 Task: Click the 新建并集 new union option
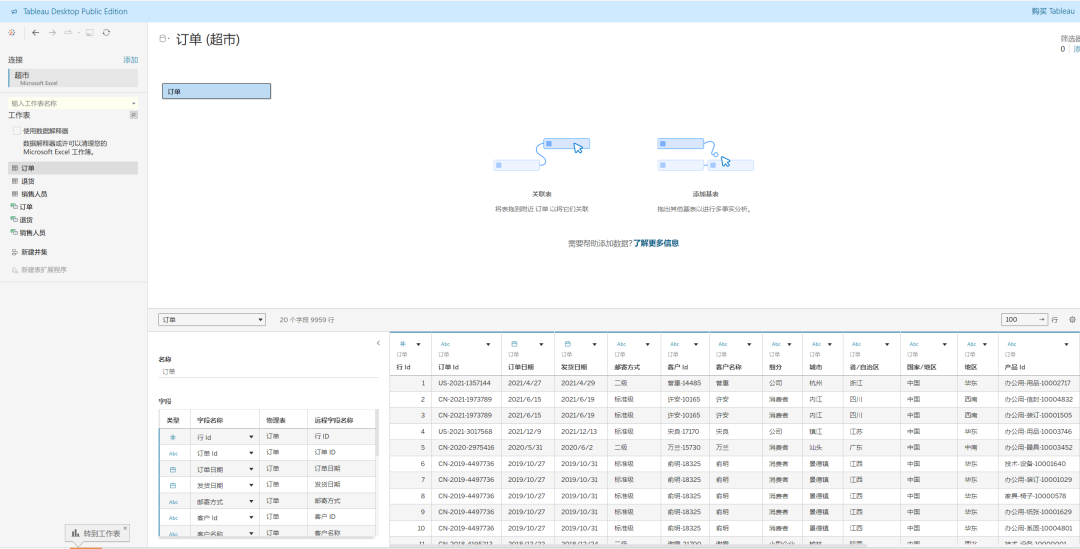coord(34,252)
